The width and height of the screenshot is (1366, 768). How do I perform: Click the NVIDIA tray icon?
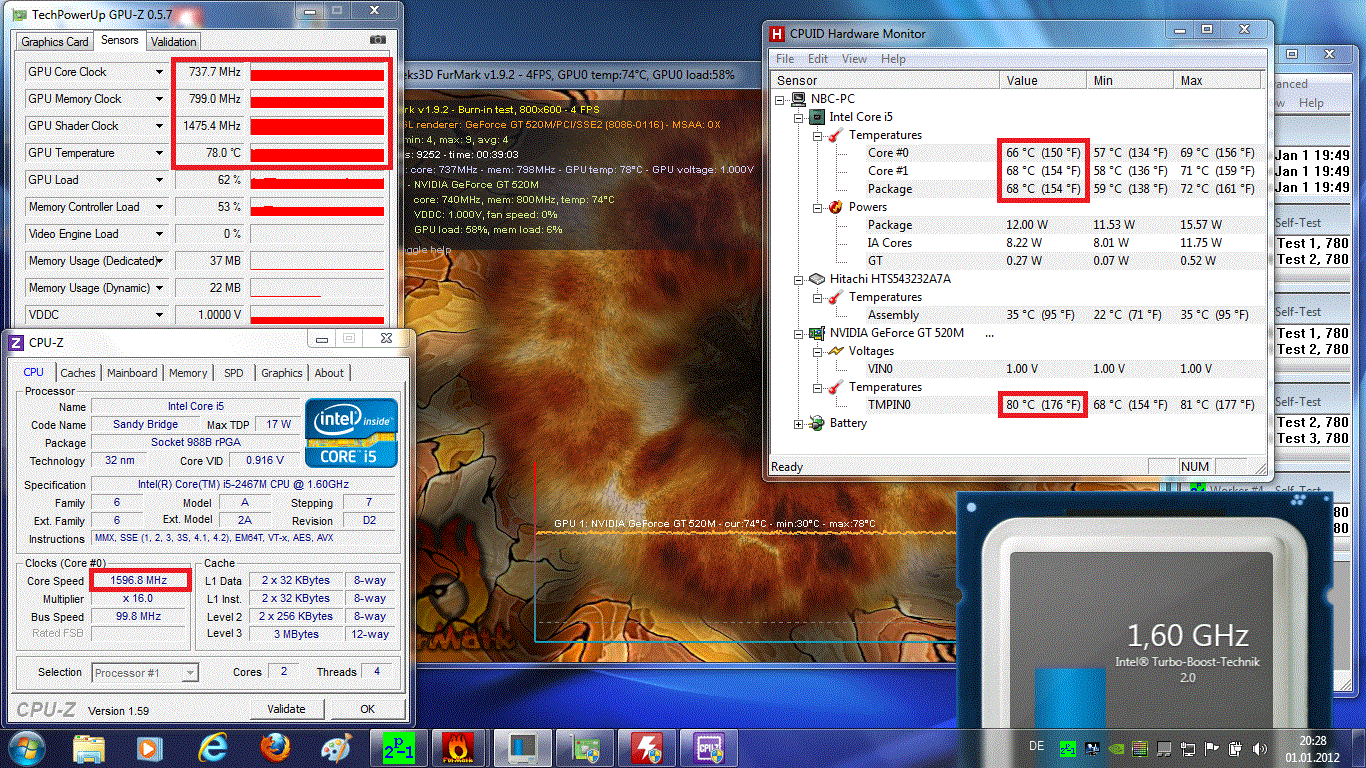pos(1117,748)
